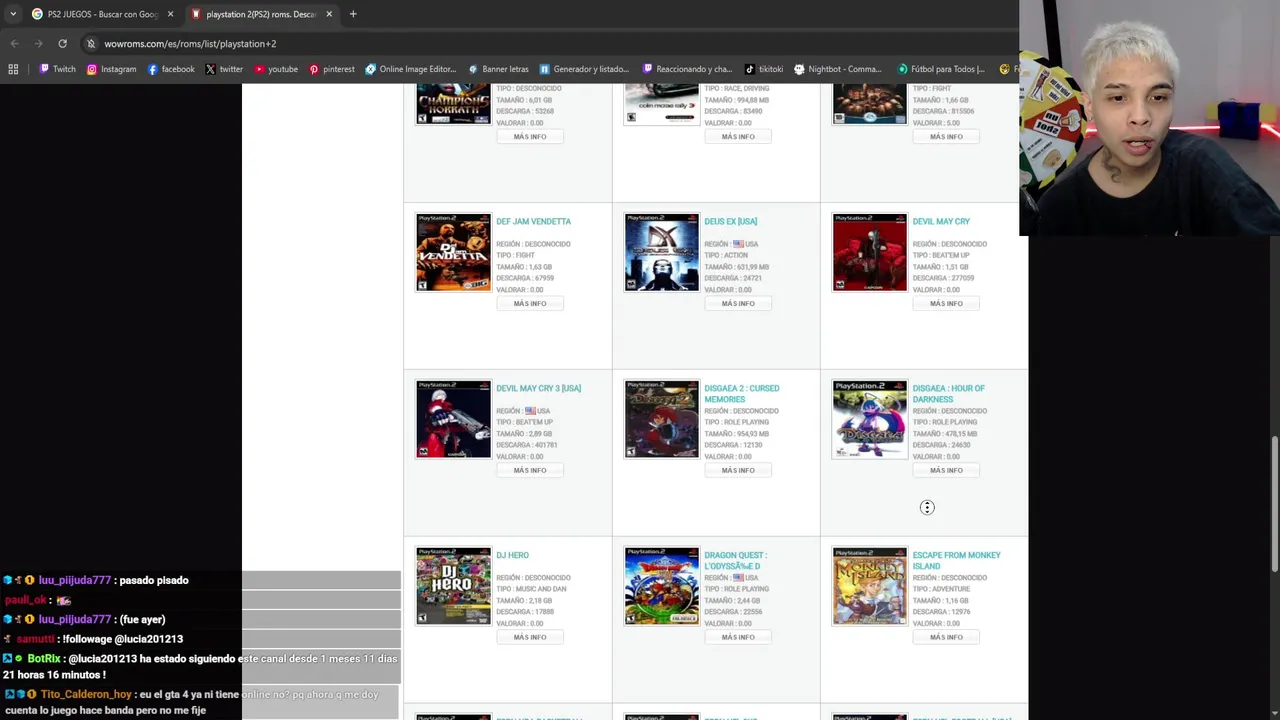This screenshot has height=720, width=1280.
Task: Click Más Info for Devil May Cry 3
Action: [x=530, y=470]
